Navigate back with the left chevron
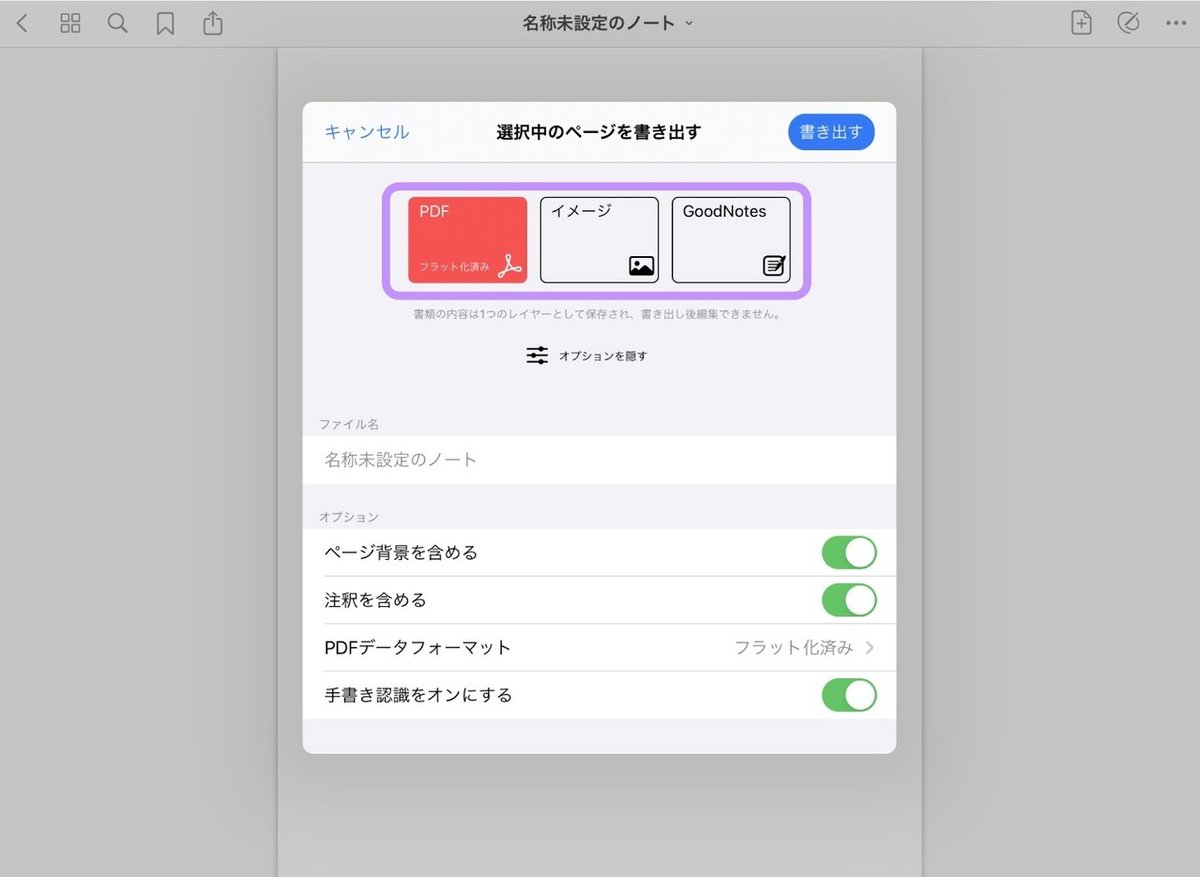 (22, 22)
